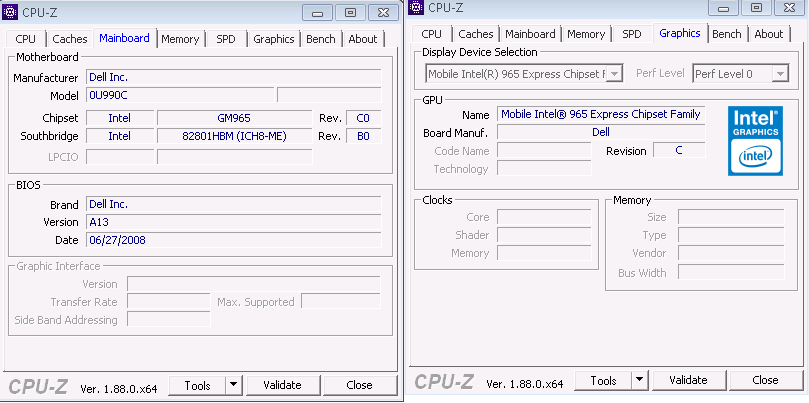Open Memory tab in right window
This screenshot has height=403, width=809.
click(x=586, y=34)
